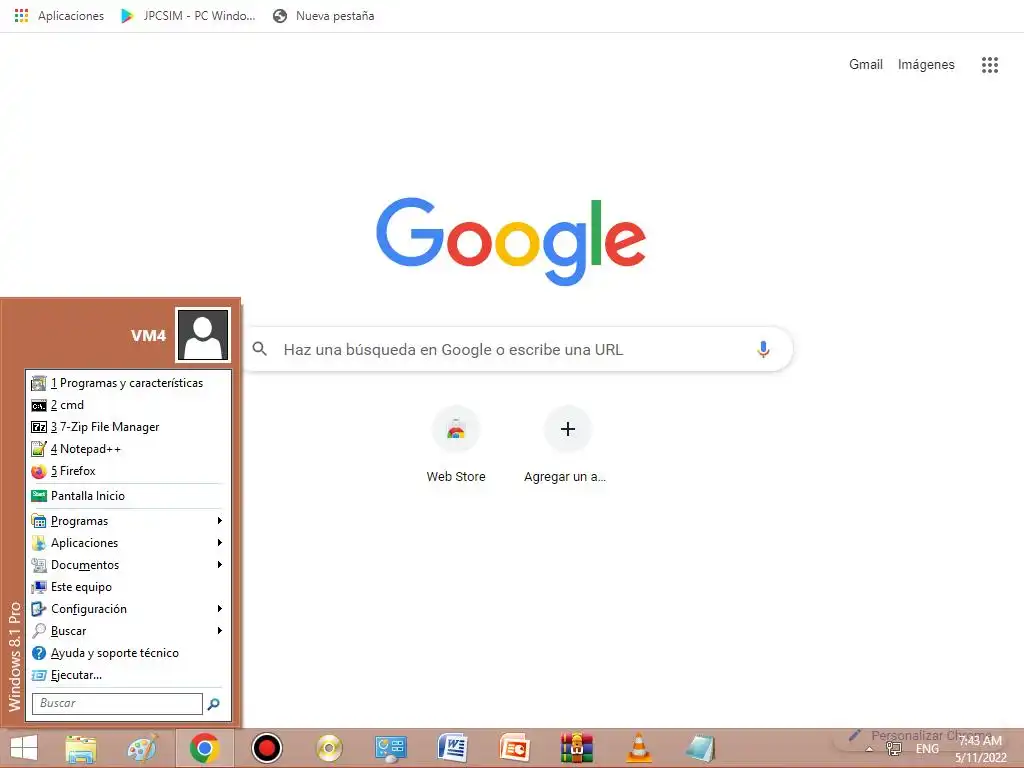Screen dimensions: 1024x768
Task: Open Control Panel icon on taskbar
Action: point(391,748)
